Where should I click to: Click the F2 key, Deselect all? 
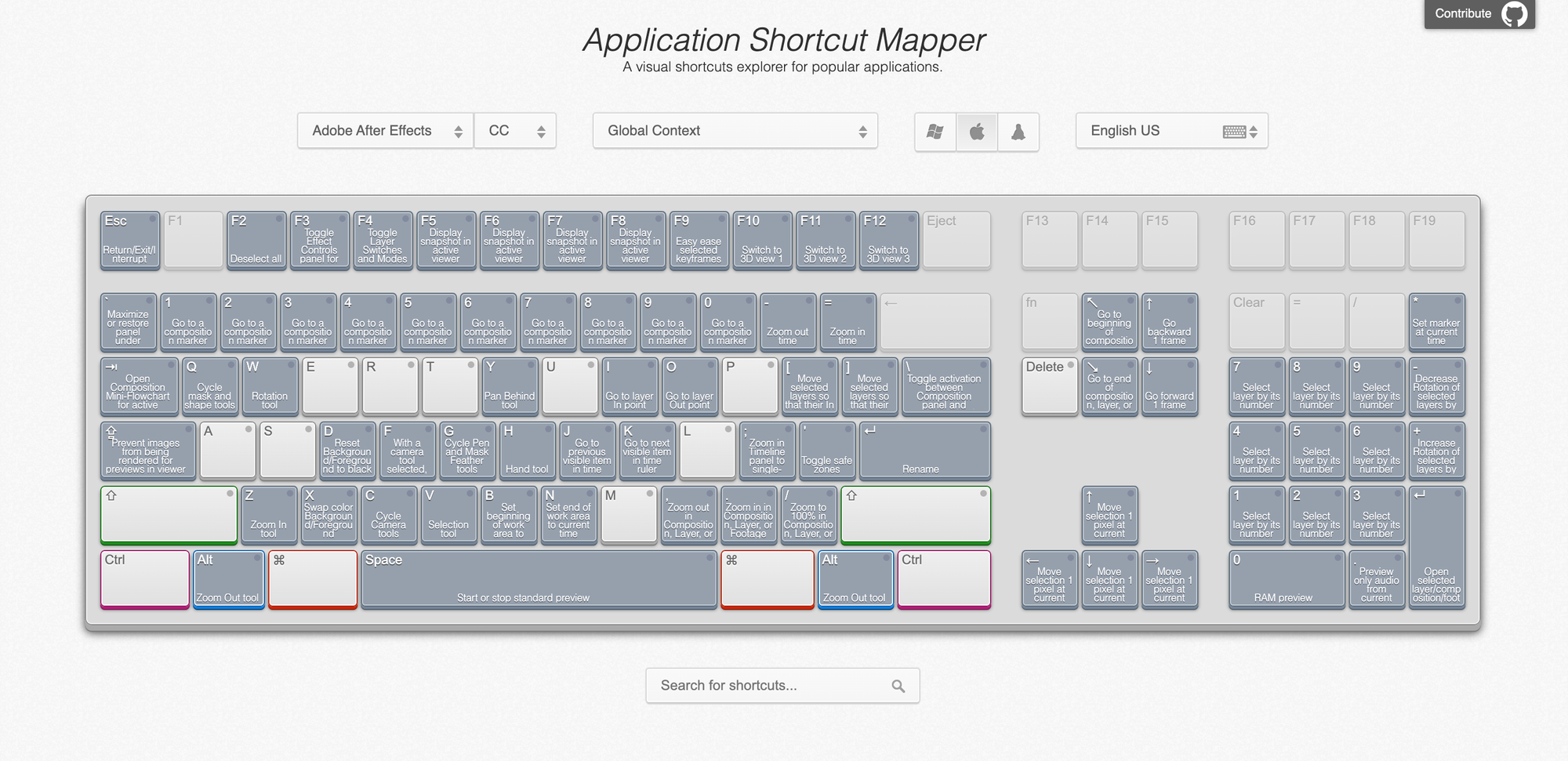[256, 241]
